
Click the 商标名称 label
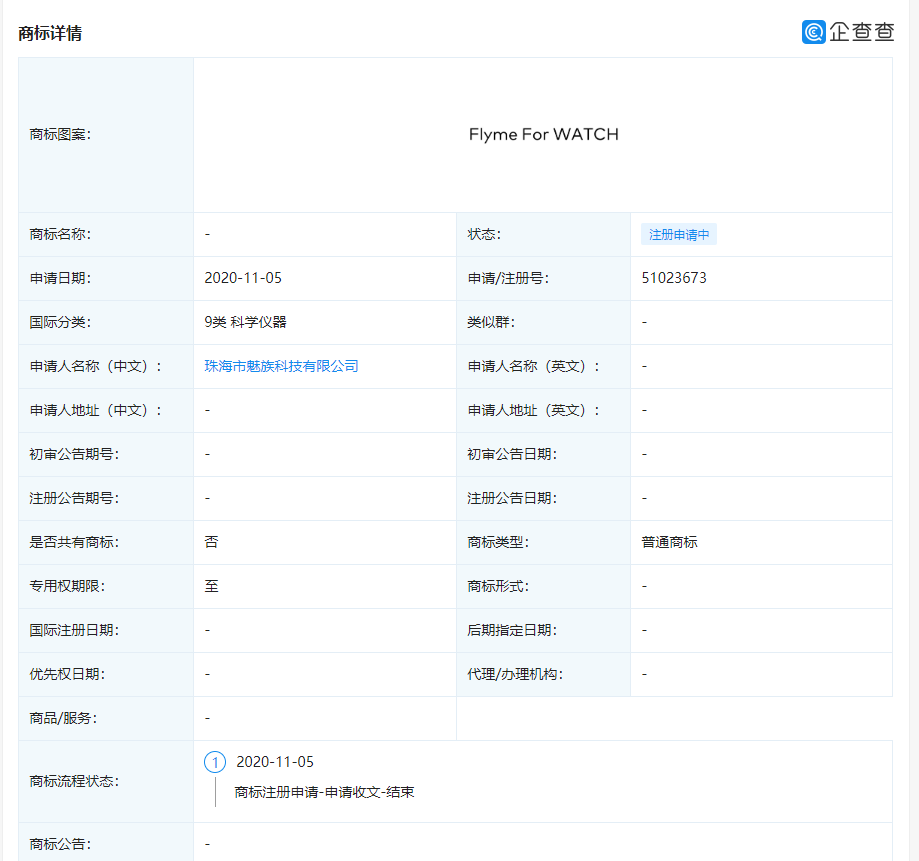tap(60, 234)
